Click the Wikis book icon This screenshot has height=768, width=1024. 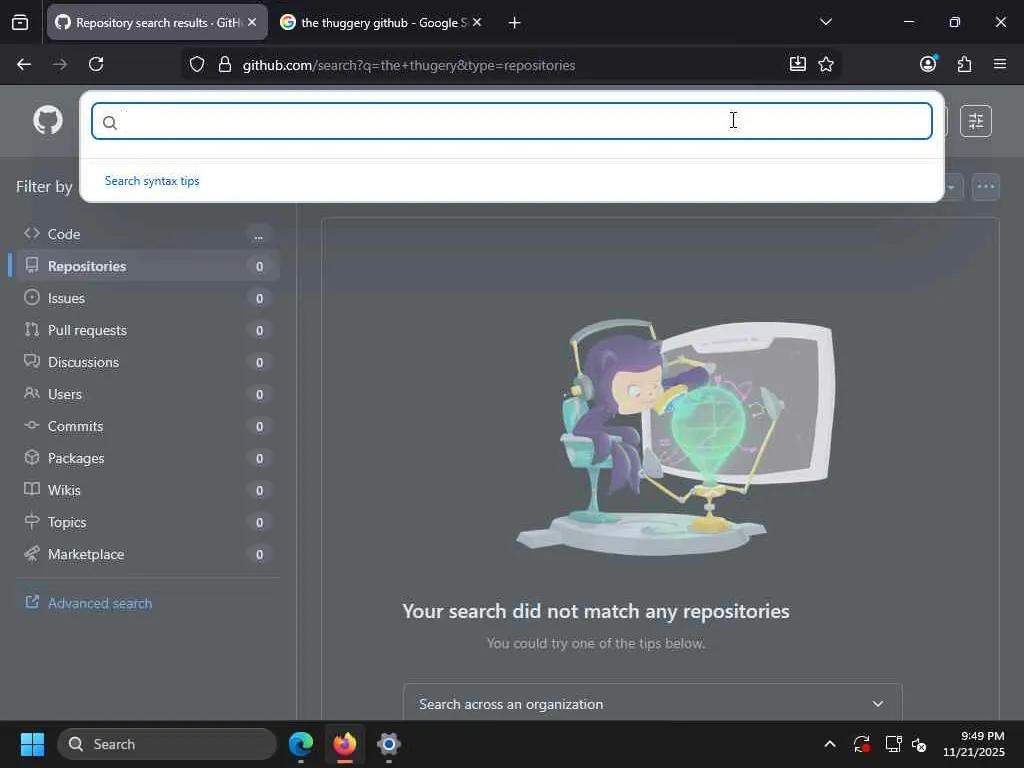coord(31,488)
